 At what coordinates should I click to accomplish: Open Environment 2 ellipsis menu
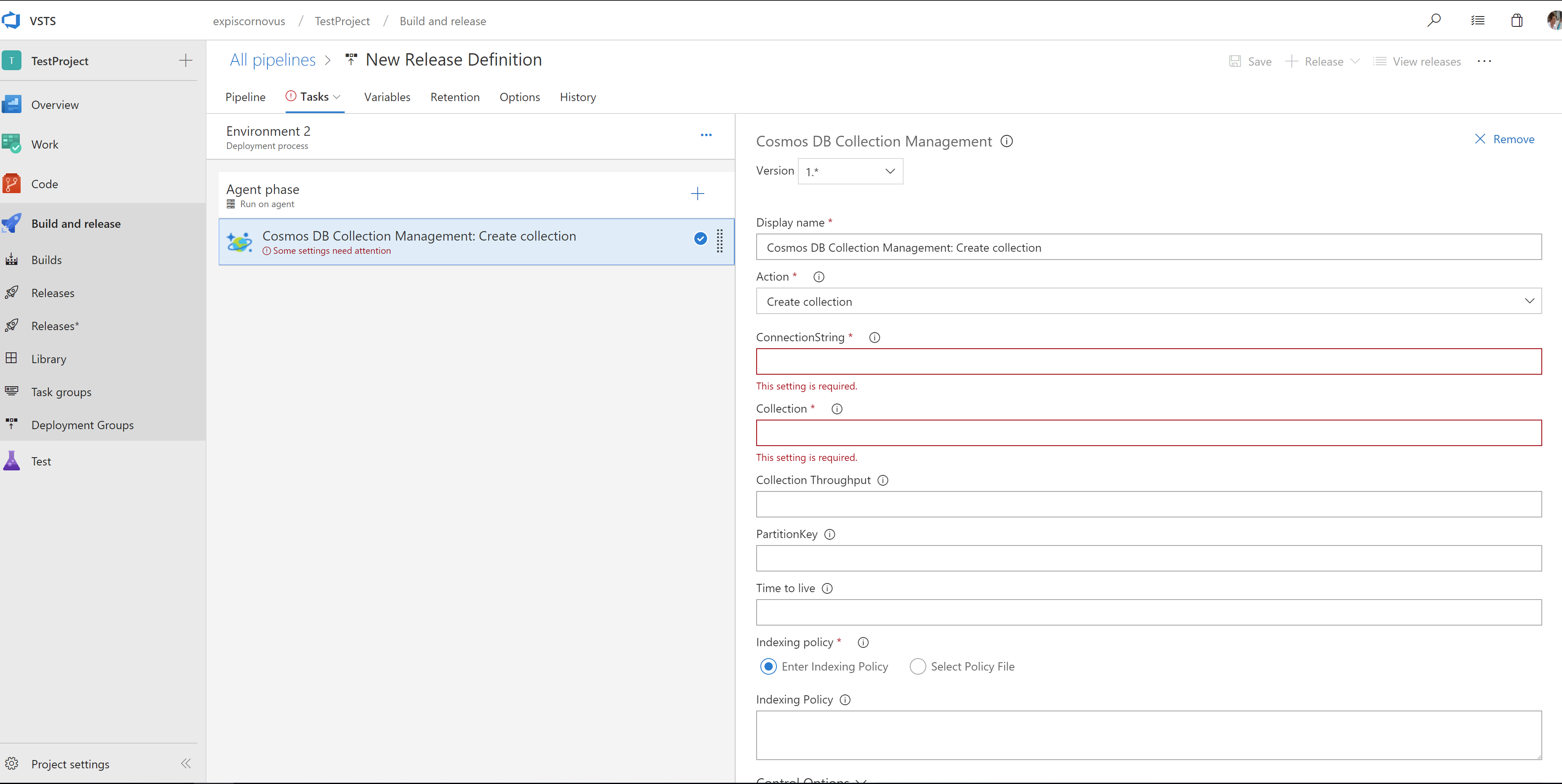coord(706,135)
